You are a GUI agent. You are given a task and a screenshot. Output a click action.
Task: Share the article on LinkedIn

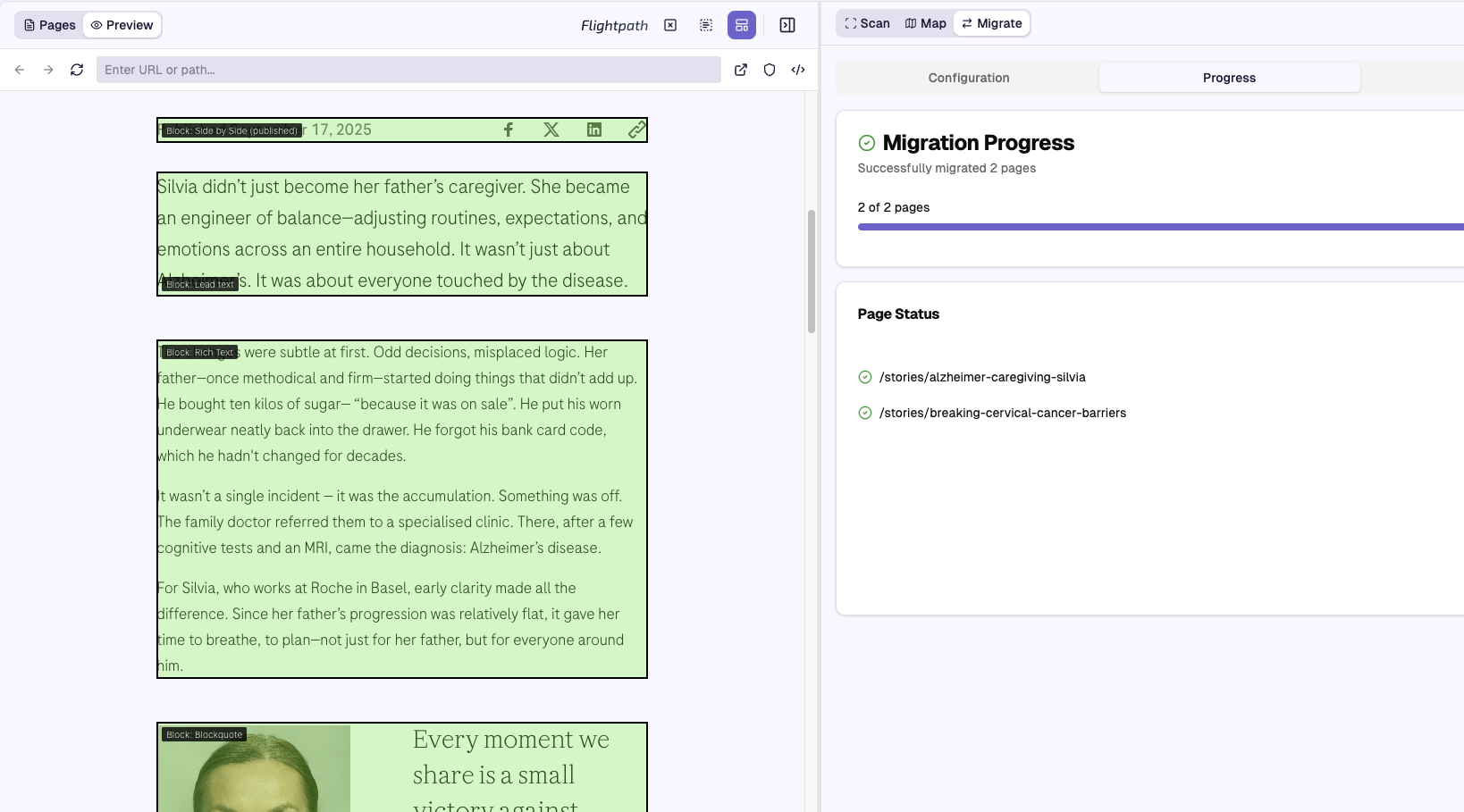(x=594, y=130)
